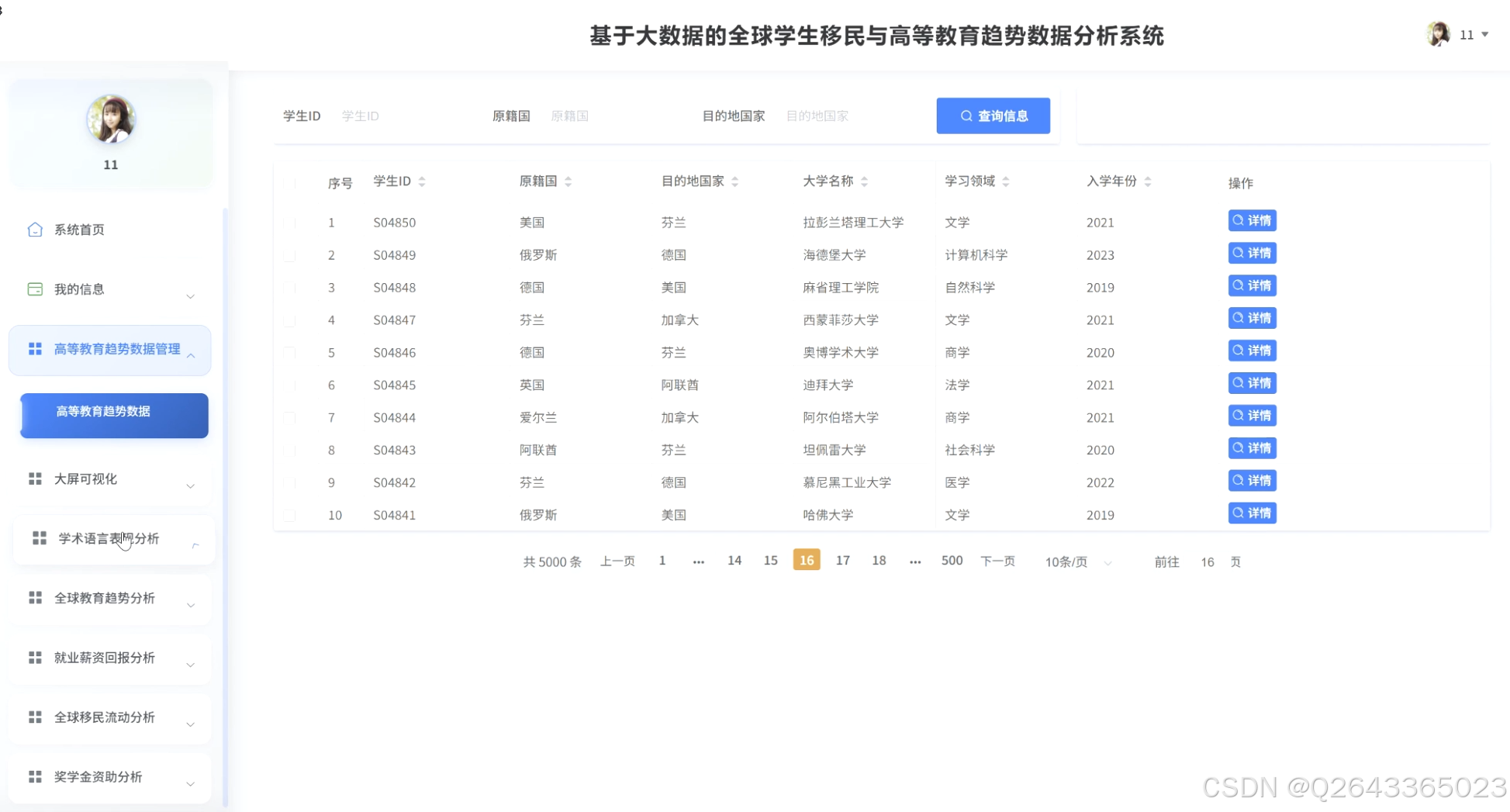Expand the 全球教育趋势分析 chevron
Screen dimensions: 1510x812
pos(191,605)
